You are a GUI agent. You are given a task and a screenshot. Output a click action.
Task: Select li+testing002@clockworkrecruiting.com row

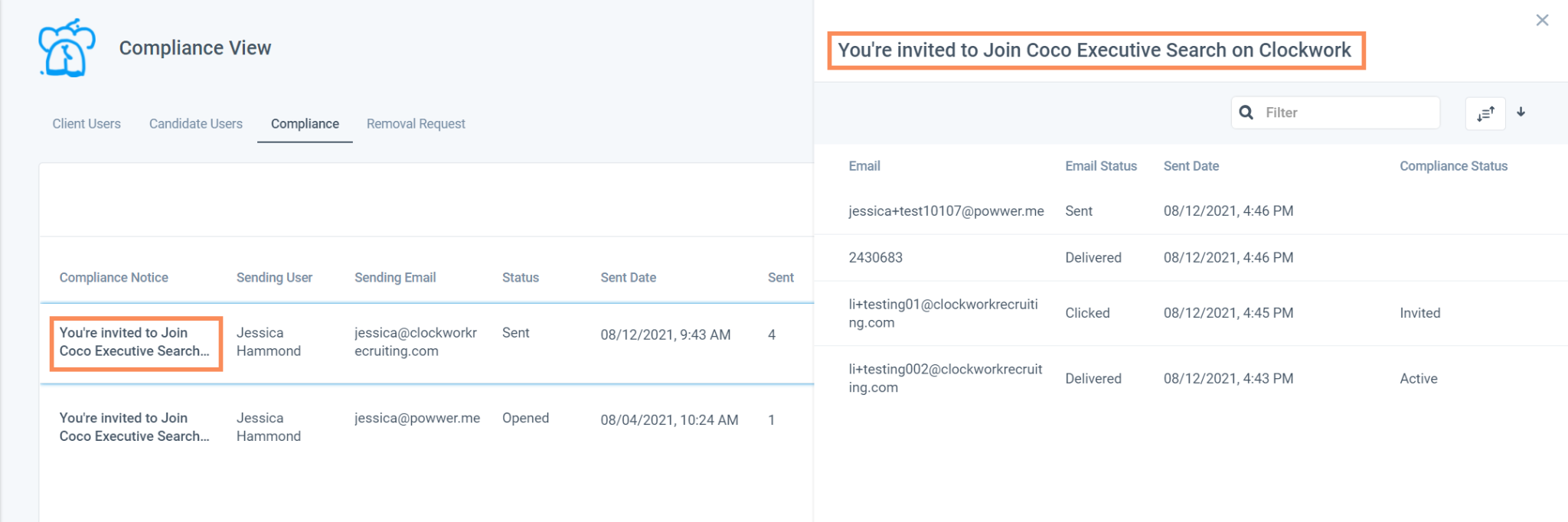[1191, 379]
